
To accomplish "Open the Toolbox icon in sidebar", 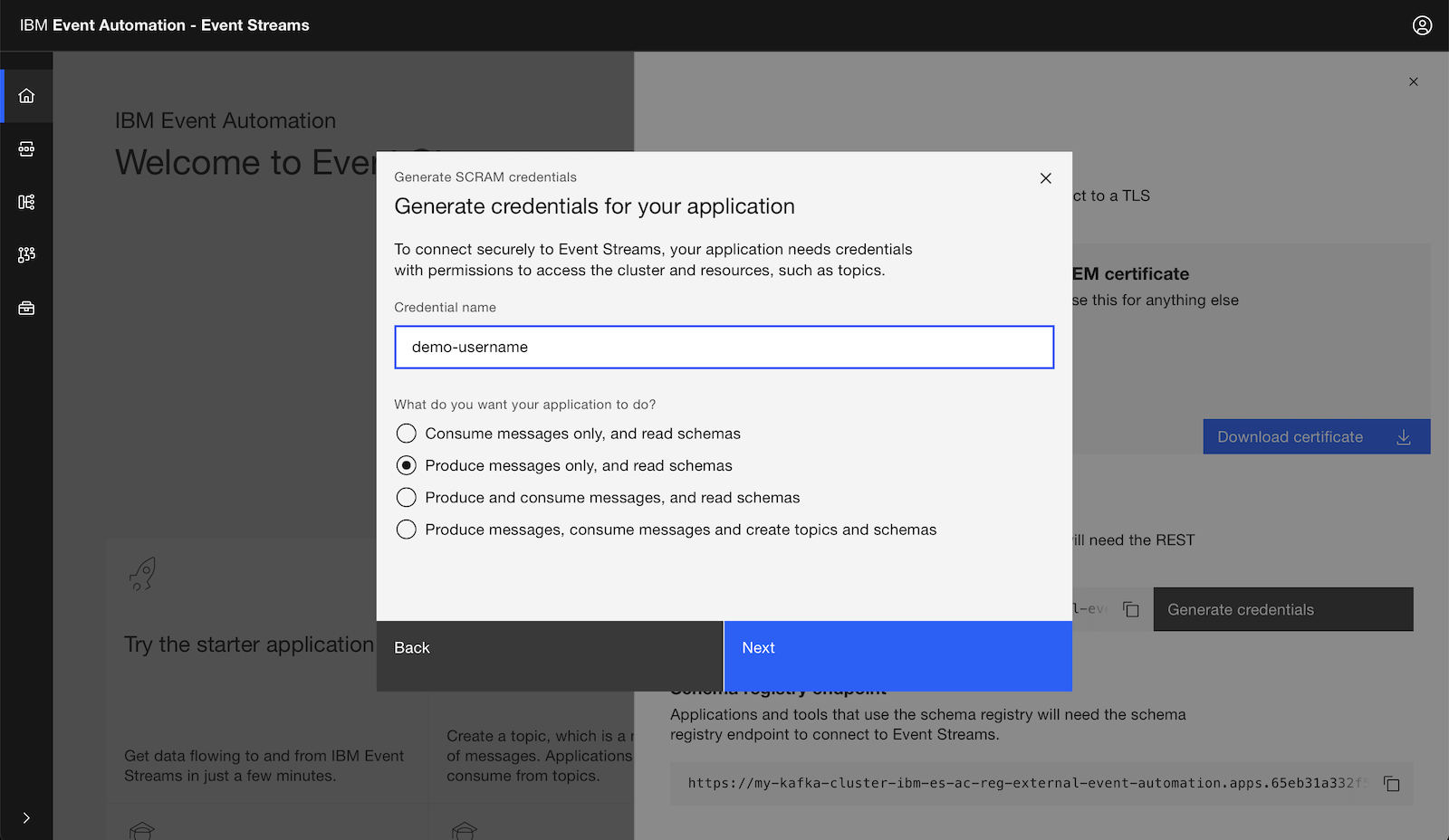I will [26, 309].
